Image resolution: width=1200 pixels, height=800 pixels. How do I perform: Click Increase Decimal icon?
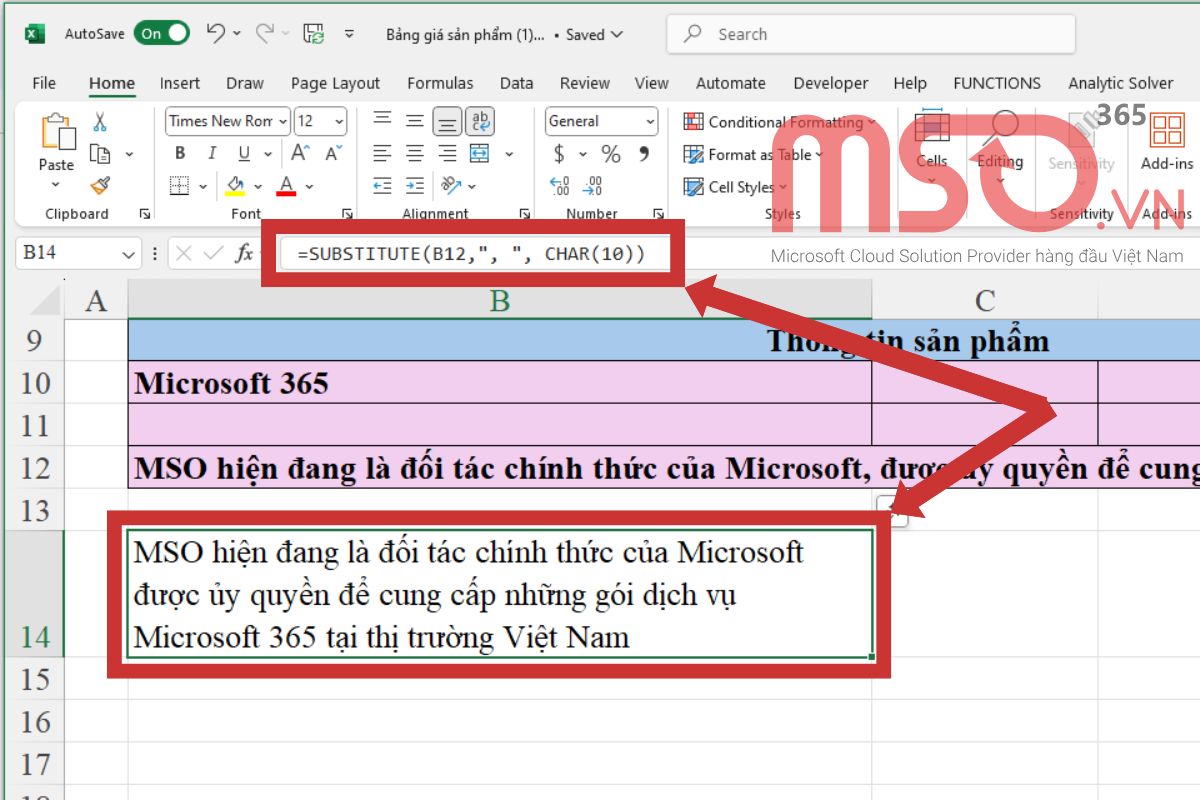(x=558, y=185)
